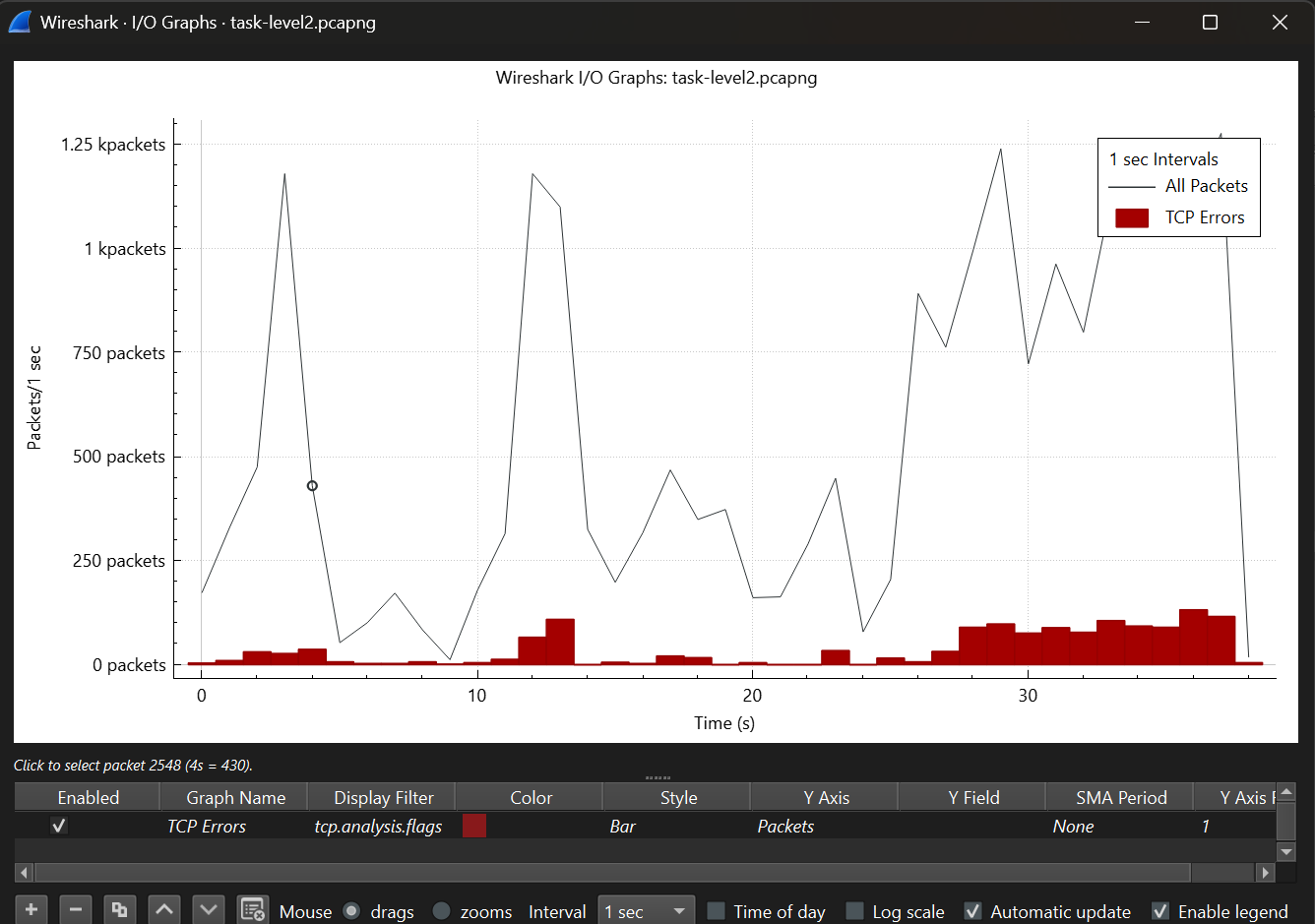Click the table's vertical scrollbar down arrow
Image resolution: width=1315 pixels, height=924 pixels.
[x=1286, y=852]
